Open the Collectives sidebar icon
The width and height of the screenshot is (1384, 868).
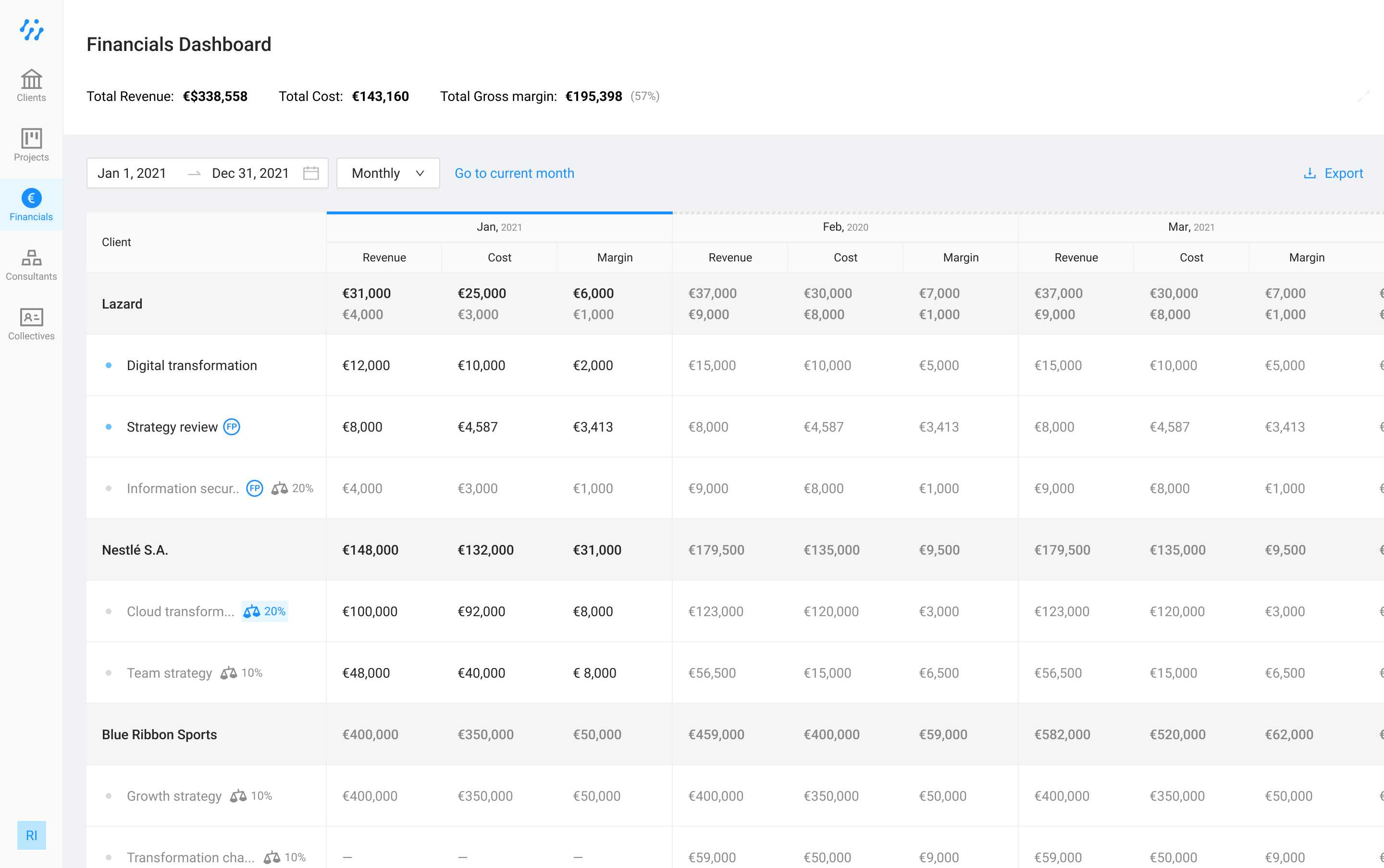pos(31,317)
